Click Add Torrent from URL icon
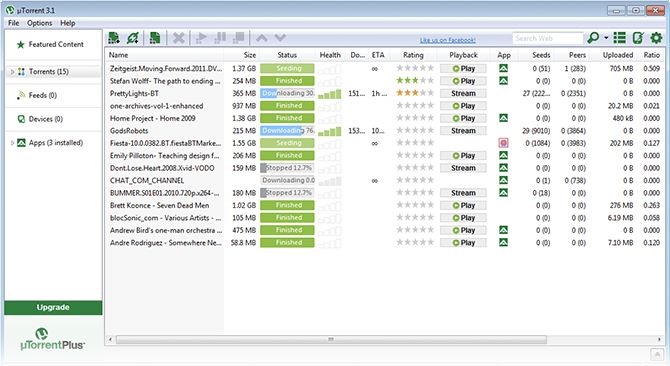Image resolution: width=670 pixels, height=366 pixels. click(132, 38)
